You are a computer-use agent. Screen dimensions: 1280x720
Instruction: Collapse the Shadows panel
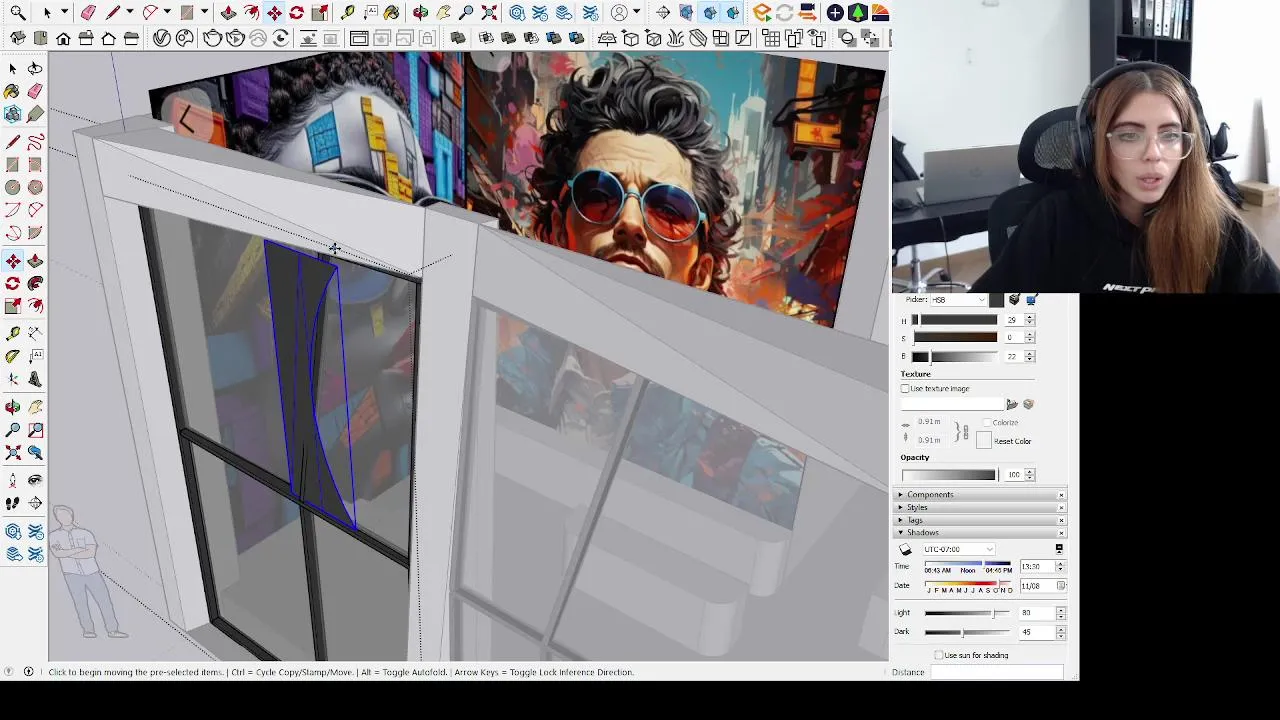pos(900,532)
